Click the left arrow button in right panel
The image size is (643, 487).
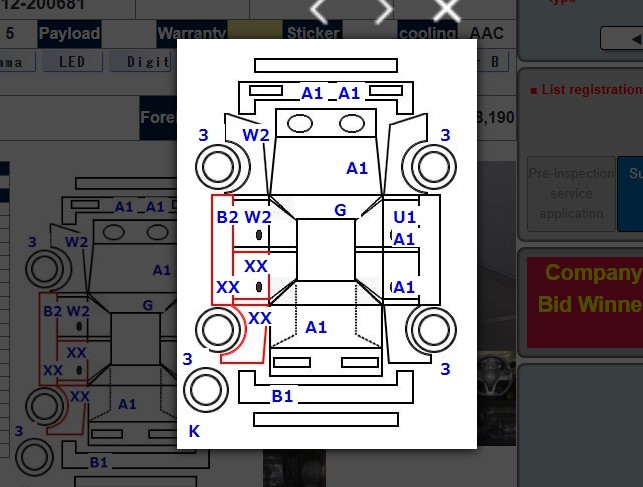623,39
